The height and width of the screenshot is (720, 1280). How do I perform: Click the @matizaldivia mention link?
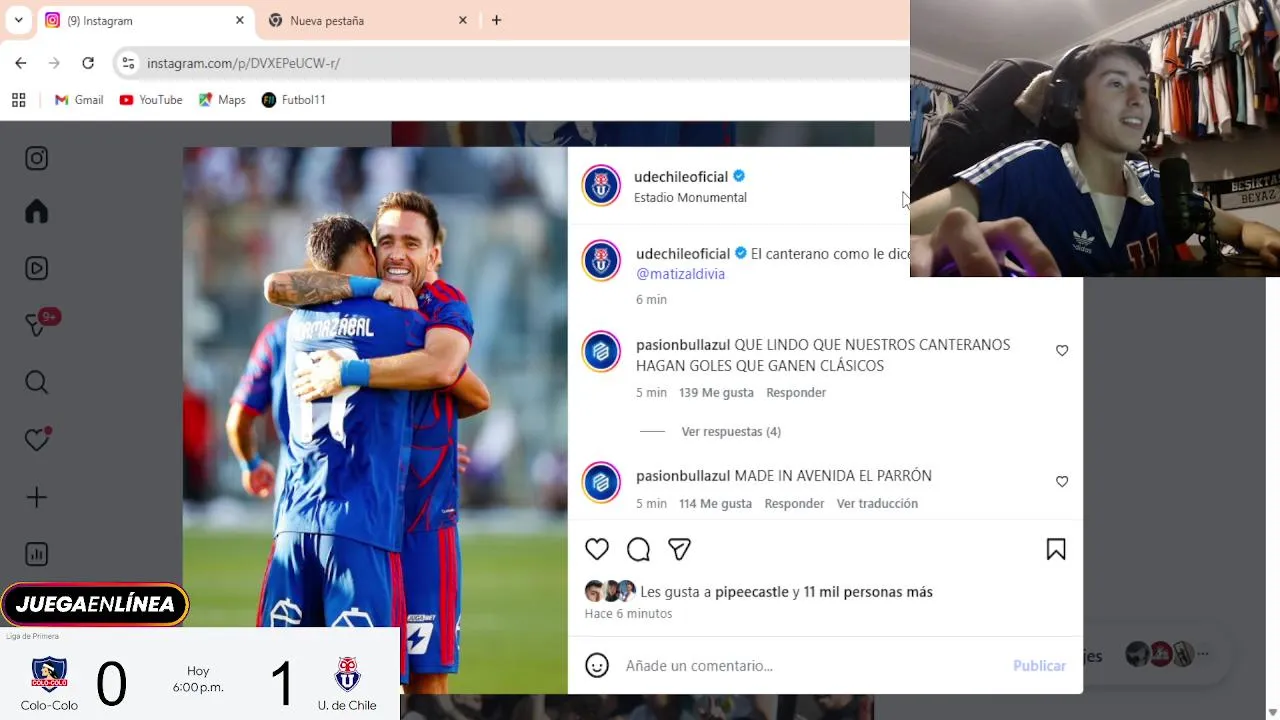click(680, 273)
